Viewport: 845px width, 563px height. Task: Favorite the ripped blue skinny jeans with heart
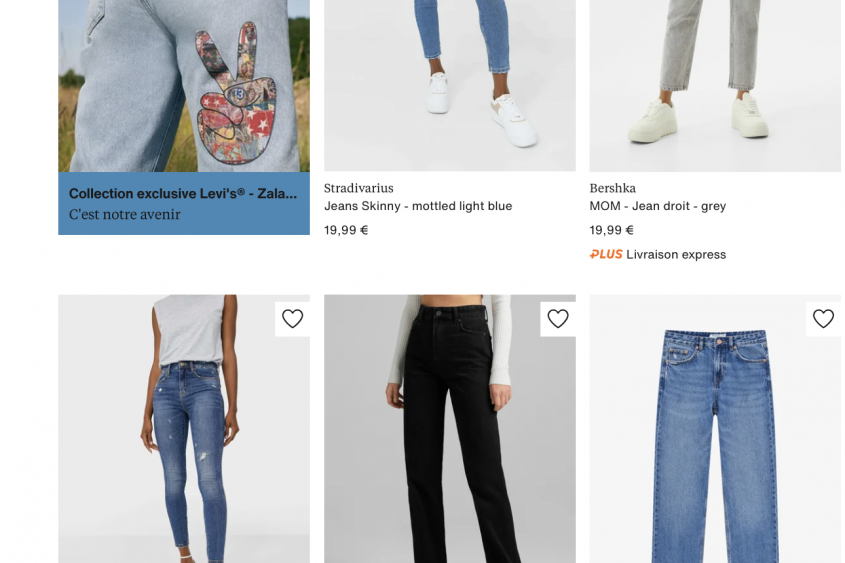click(293, 319)
